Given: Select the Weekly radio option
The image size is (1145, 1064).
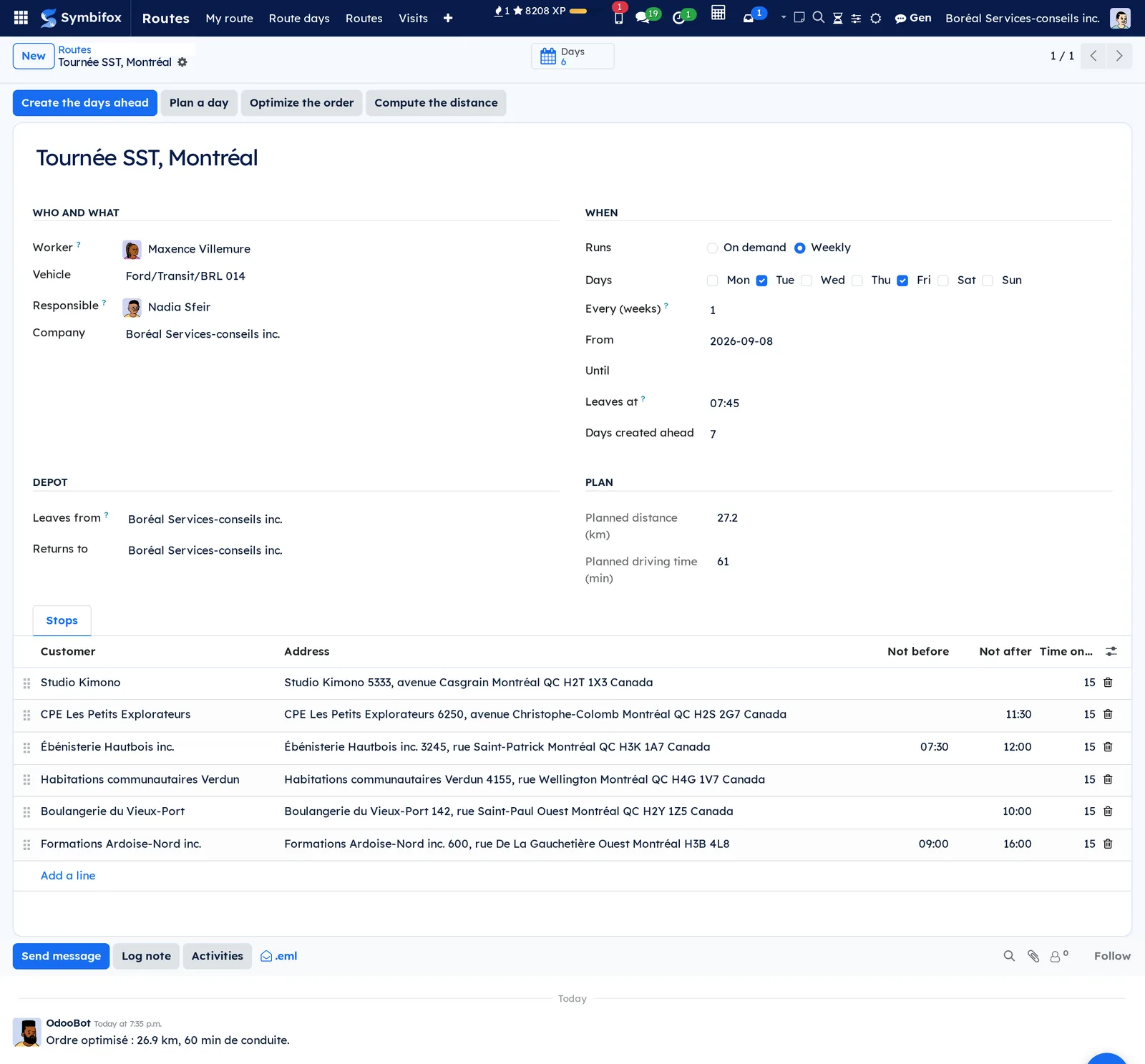Looking at the screenshot, I should pos(800,248).
